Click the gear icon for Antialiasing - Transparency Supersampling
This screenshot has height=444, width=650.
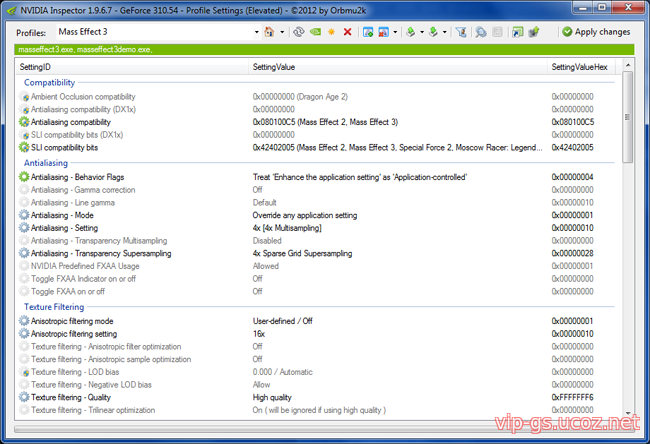(24, 253)
